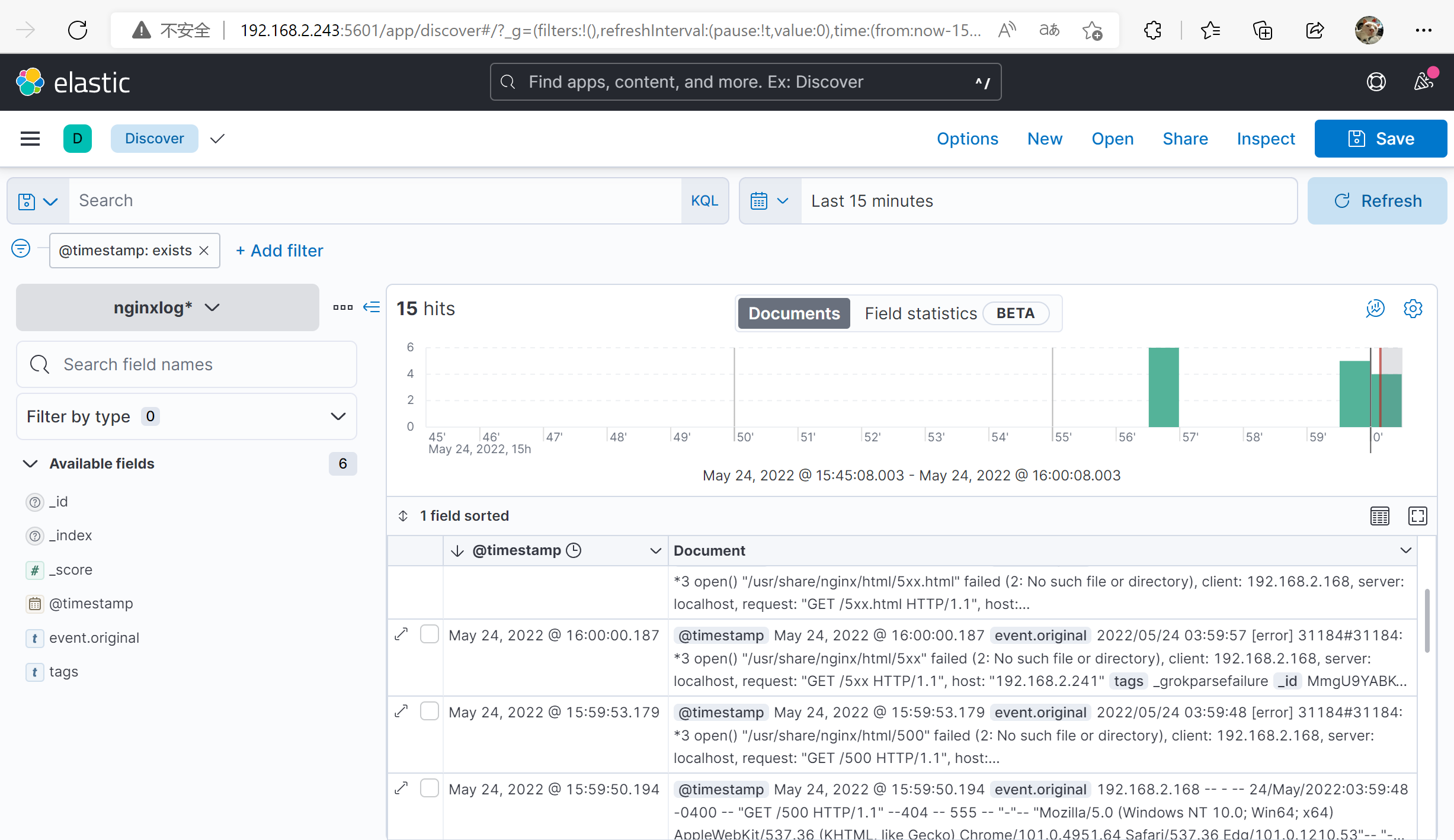
Task: Click the Refresh button
Action: pos(1377,201)
